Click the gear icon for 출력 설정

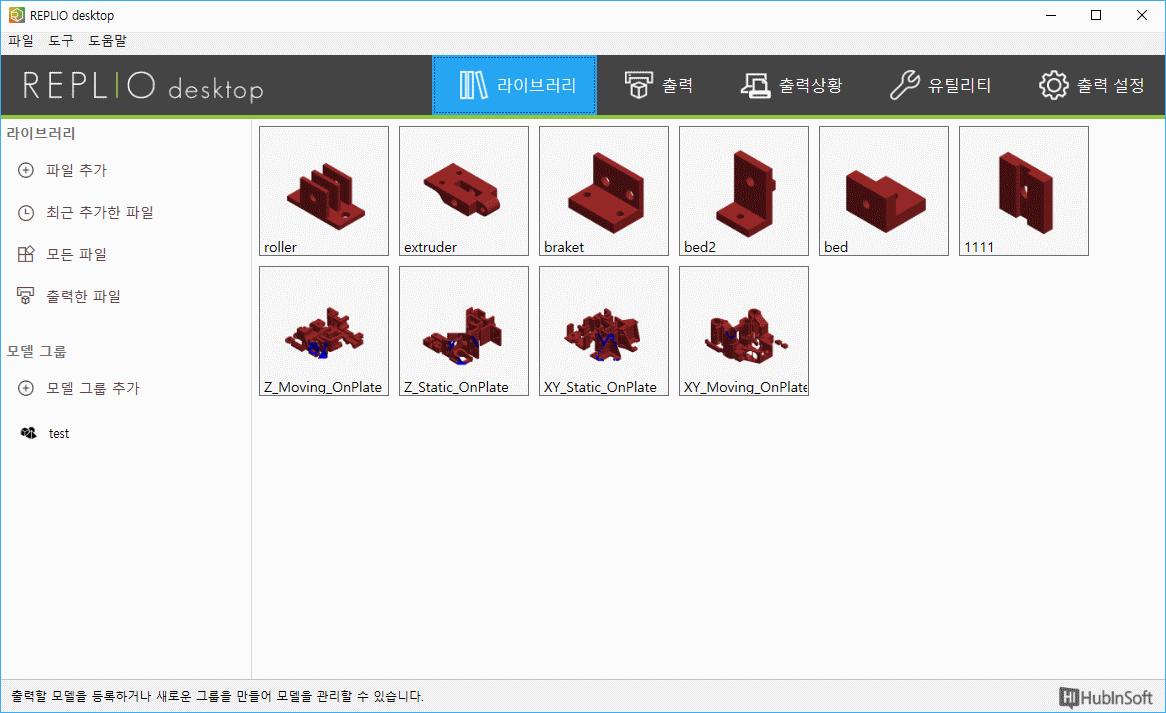tap(1053, 86)
